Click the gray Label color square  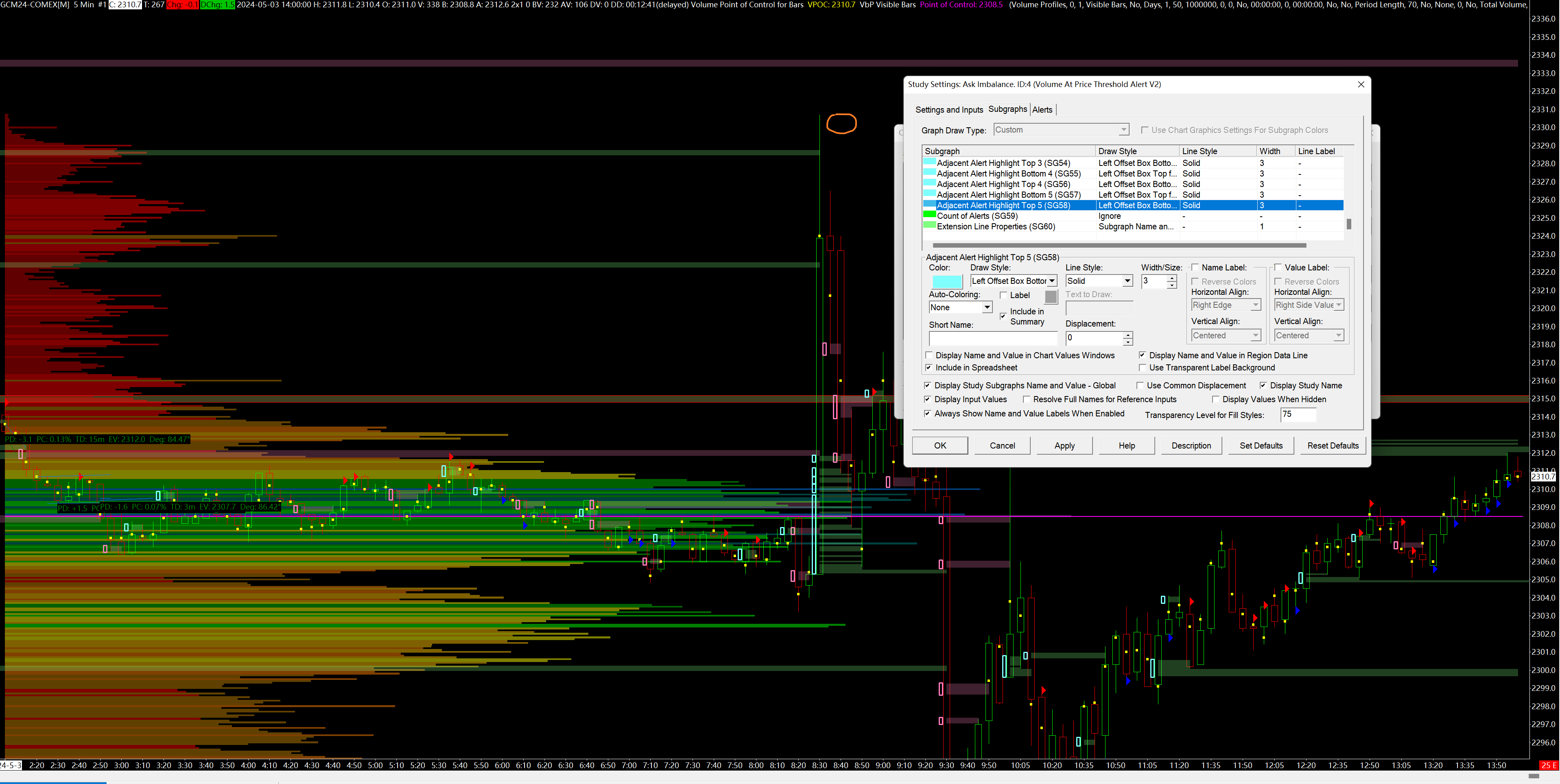coord(1051,297)
